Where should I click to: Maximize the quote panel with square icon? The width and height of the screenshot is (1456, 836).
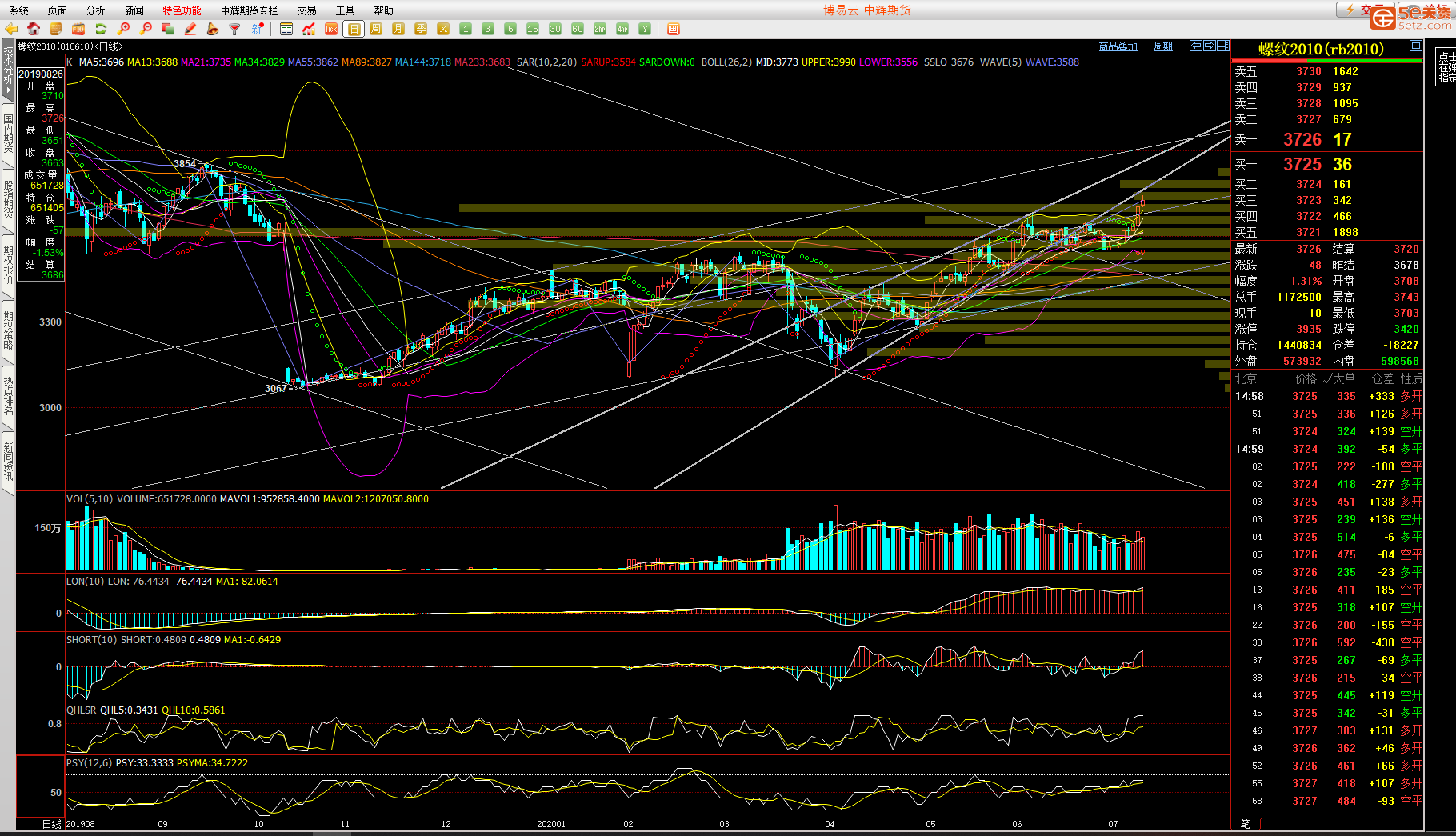(x=1415, y=46)
